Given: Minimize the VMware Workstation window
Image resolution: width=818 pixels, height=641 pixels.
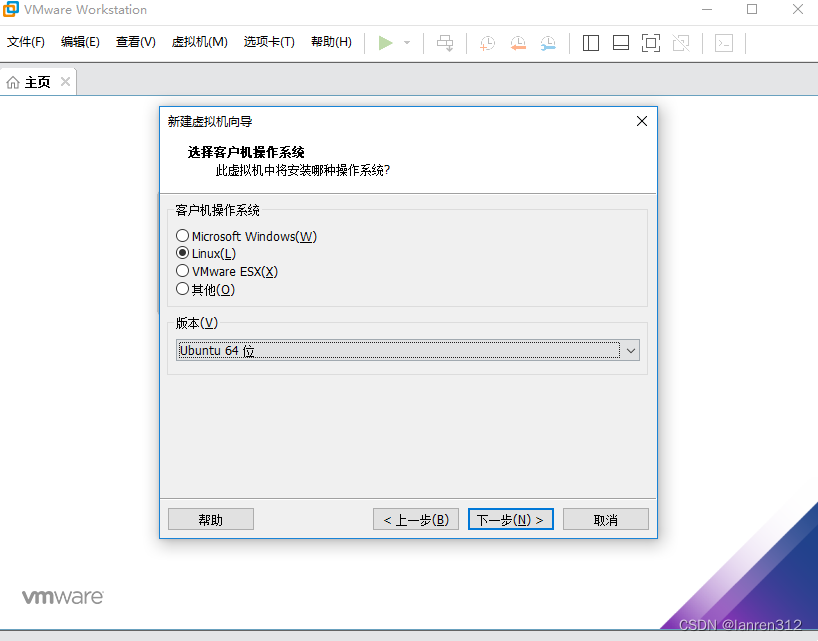Looking at the screenshot, I should click(x=707, y=9).
